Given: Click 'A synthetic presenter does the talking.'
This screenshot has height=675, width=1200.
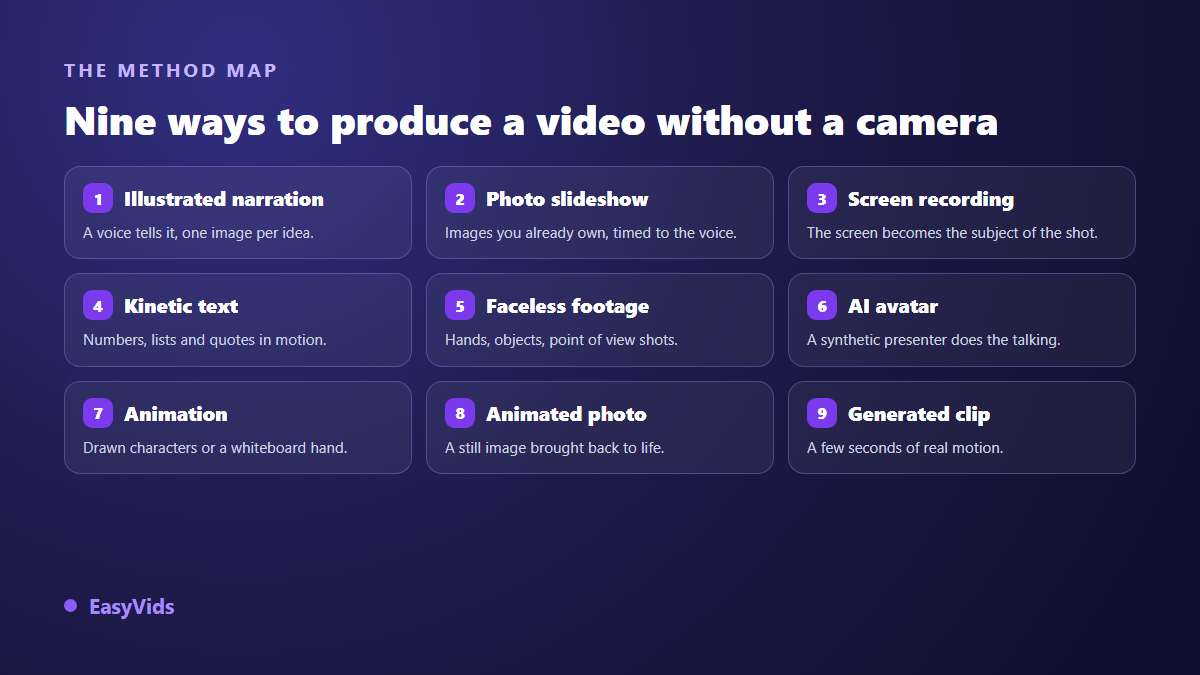Looking at the screenshot, I should [x=934, y=340].
